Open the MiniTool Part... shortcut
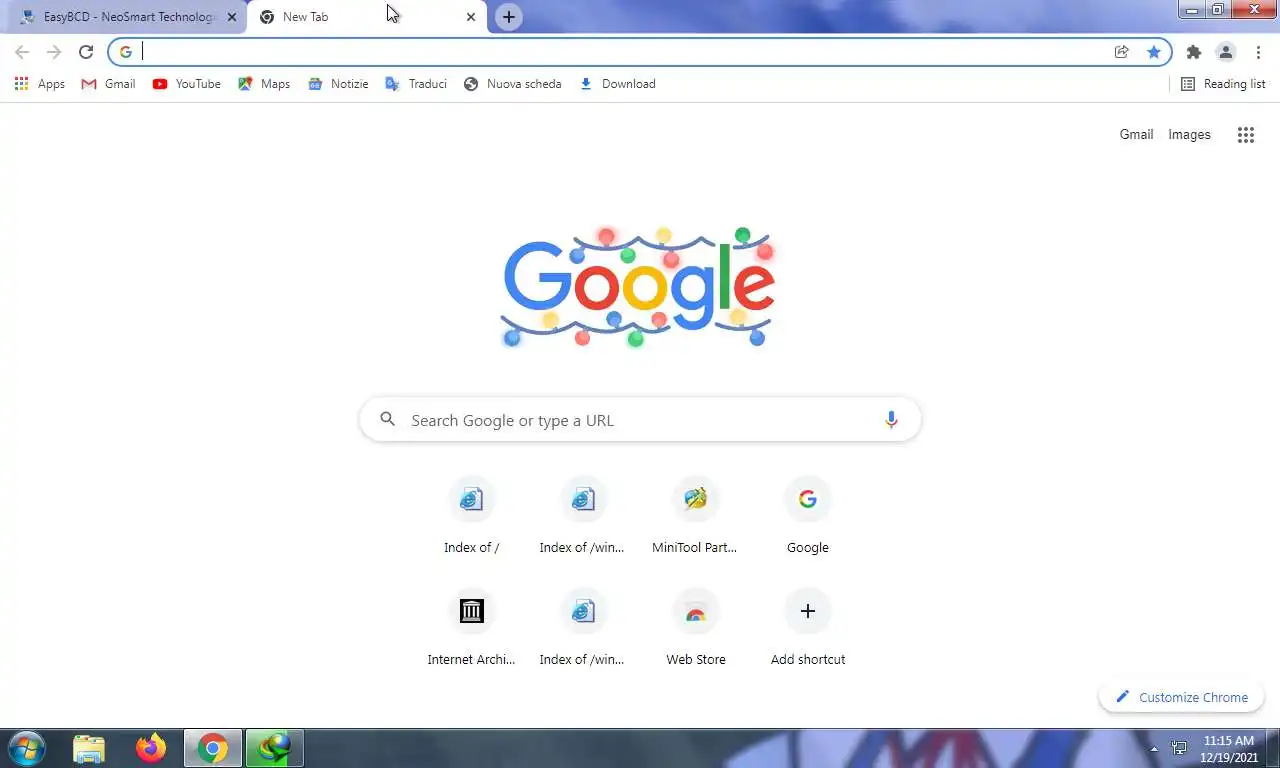Viewport: 1280px width, 768px height. pos(695,516)
